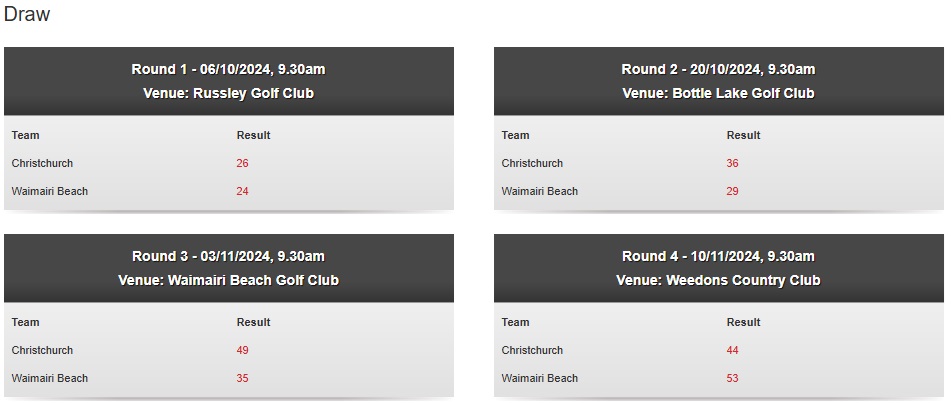This screenshot has width=951, height=403.
Task: Click the Round 2 Bottle Lake Golf Club header
Action: 719,81
